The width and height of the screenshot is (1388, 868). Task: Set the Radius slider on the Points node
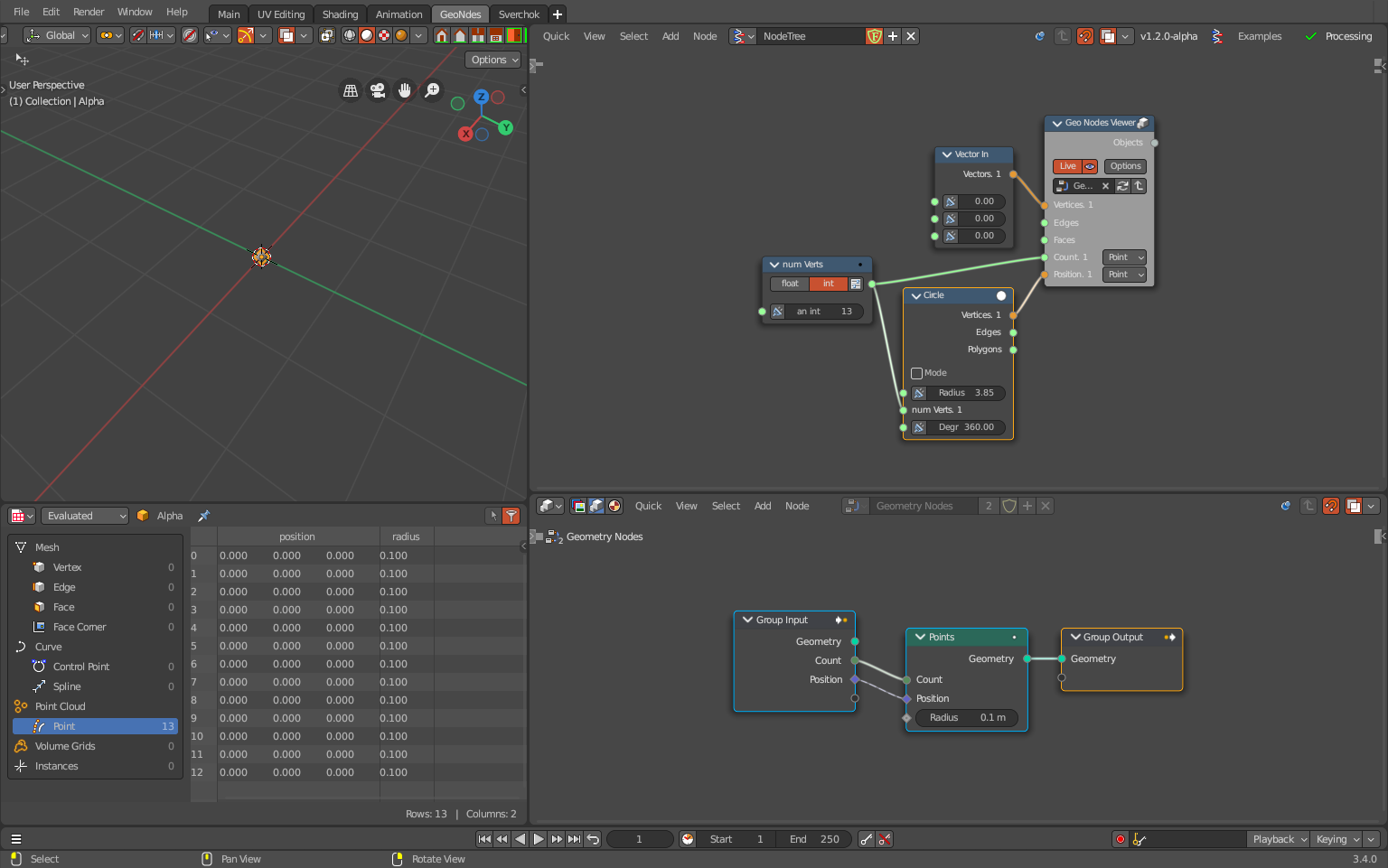966,717
